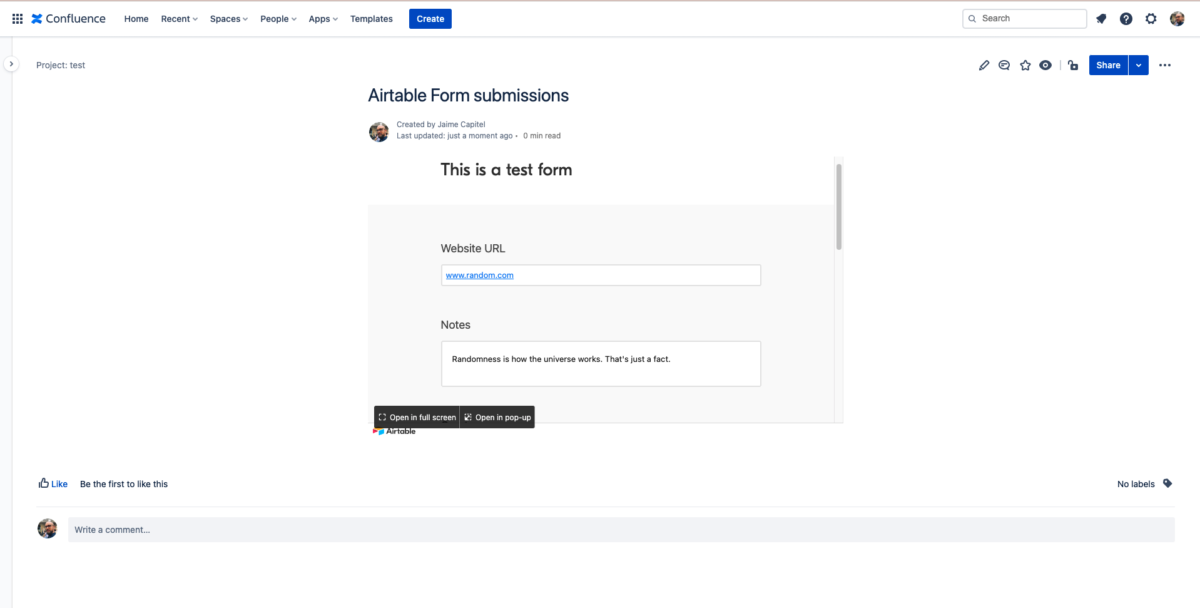Click the Airtable Form submissions title
The width and height of the screenshot is (1200, 608).
point(468,96)
